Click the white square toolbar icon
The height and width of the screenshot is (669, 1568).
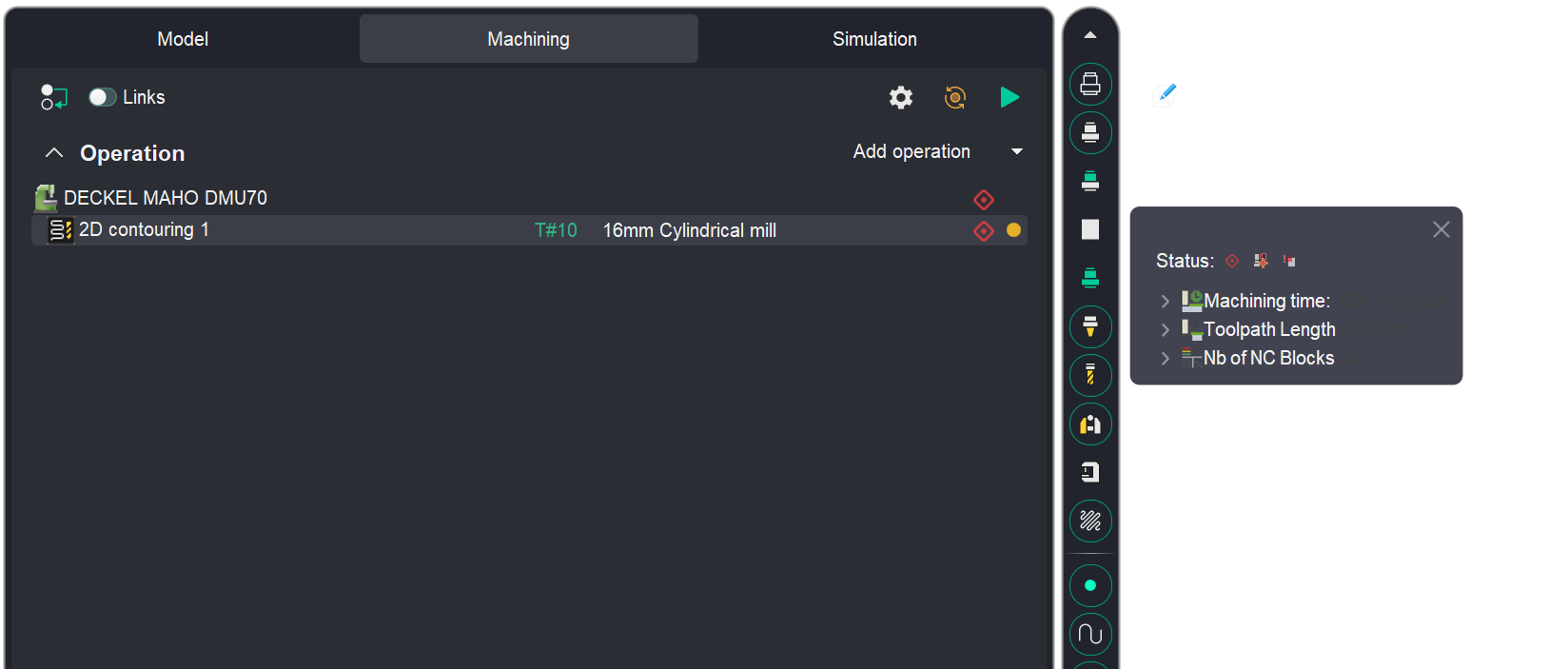pyautogui.click(x=1090, y=229)
